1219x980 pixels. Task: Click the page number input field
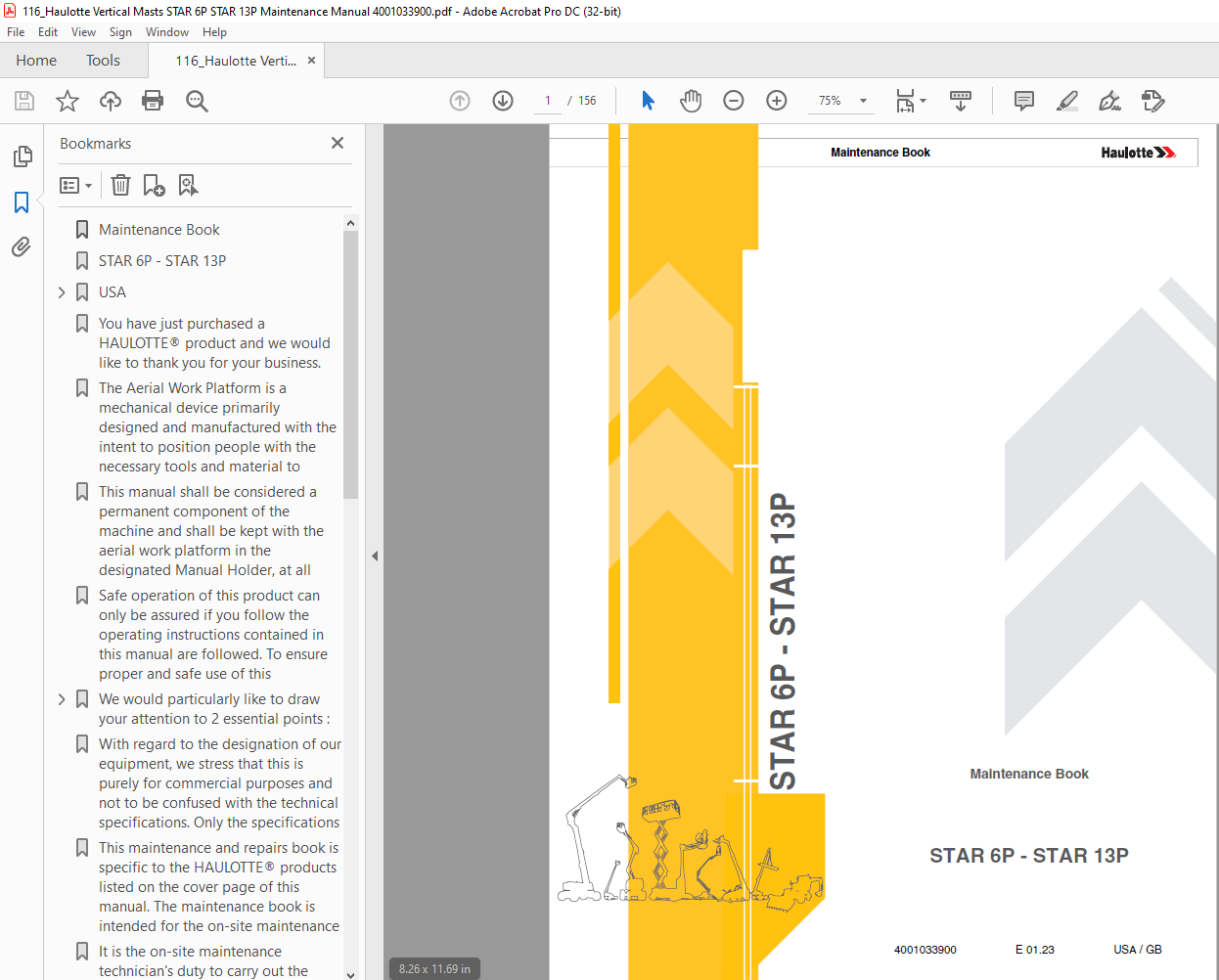click(548, 101)
